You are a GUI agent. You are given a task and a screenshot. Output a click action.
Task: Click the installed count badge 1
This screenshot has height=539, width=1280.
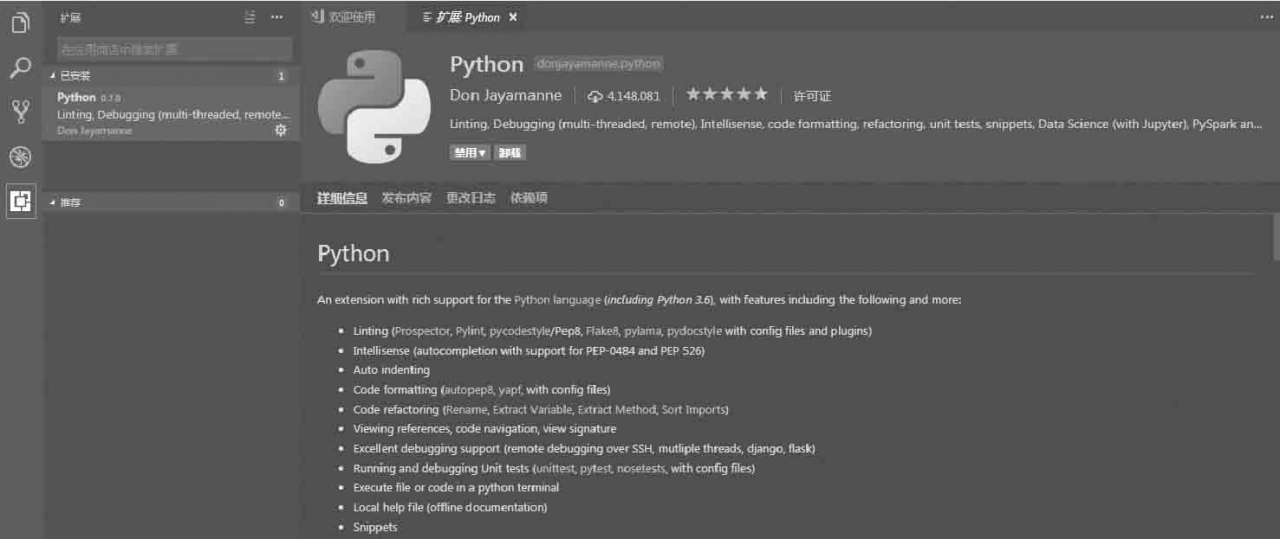[x=281, y=76]
